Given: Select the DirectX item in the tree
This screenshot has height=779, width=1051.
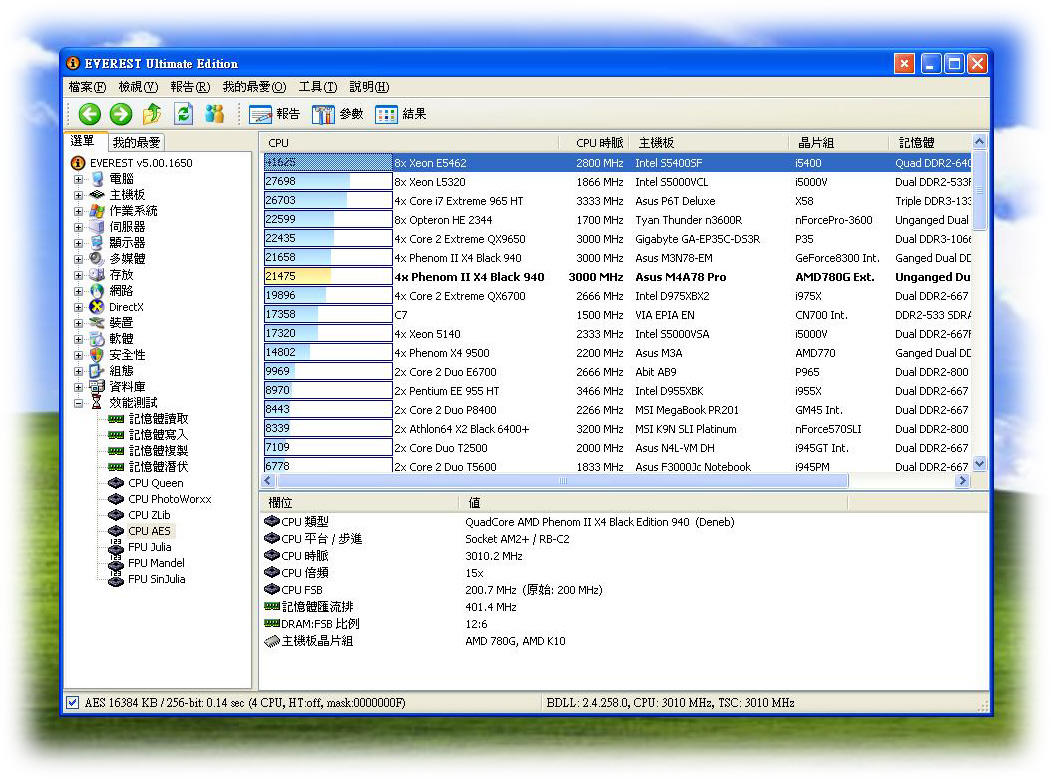Looking at the screenshot, I should [126, 307].
